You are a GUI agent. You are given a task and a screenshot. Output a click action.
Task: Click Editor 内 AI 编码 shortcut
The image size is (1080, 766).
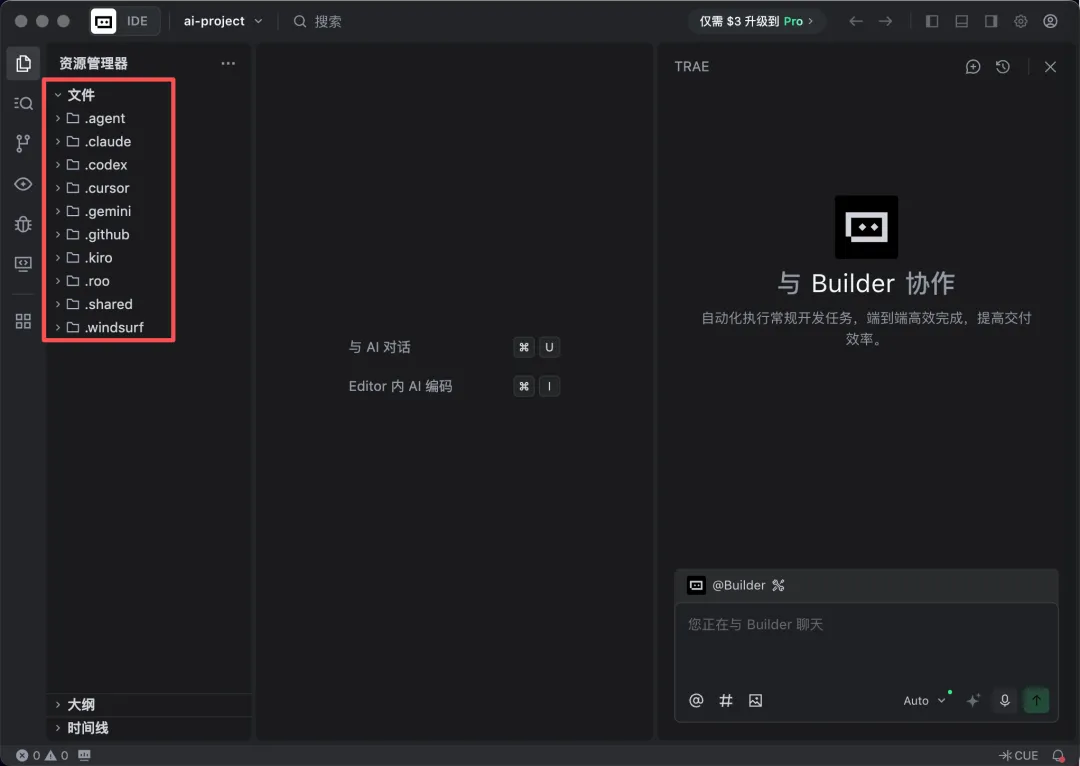(x=454, y=386)
